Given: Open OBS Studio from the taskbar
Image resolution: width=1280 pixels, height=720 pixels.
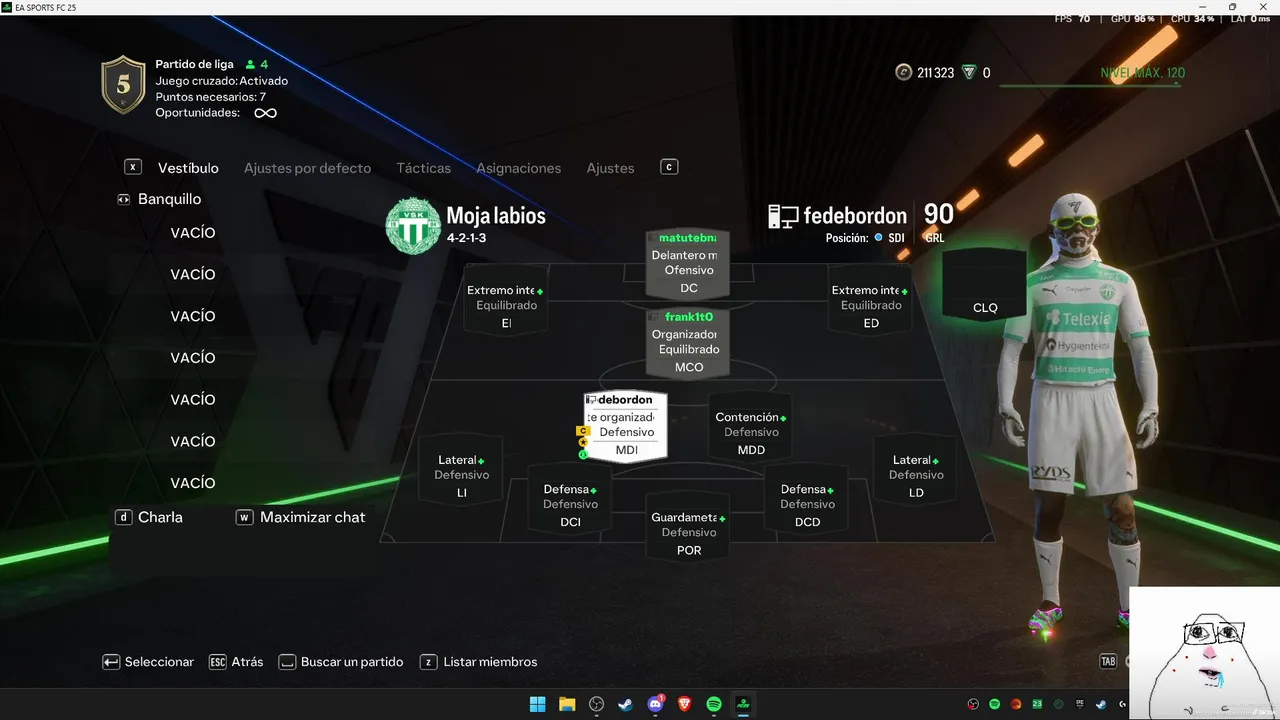Looking at the screenshot, I should tap(597, 704).
